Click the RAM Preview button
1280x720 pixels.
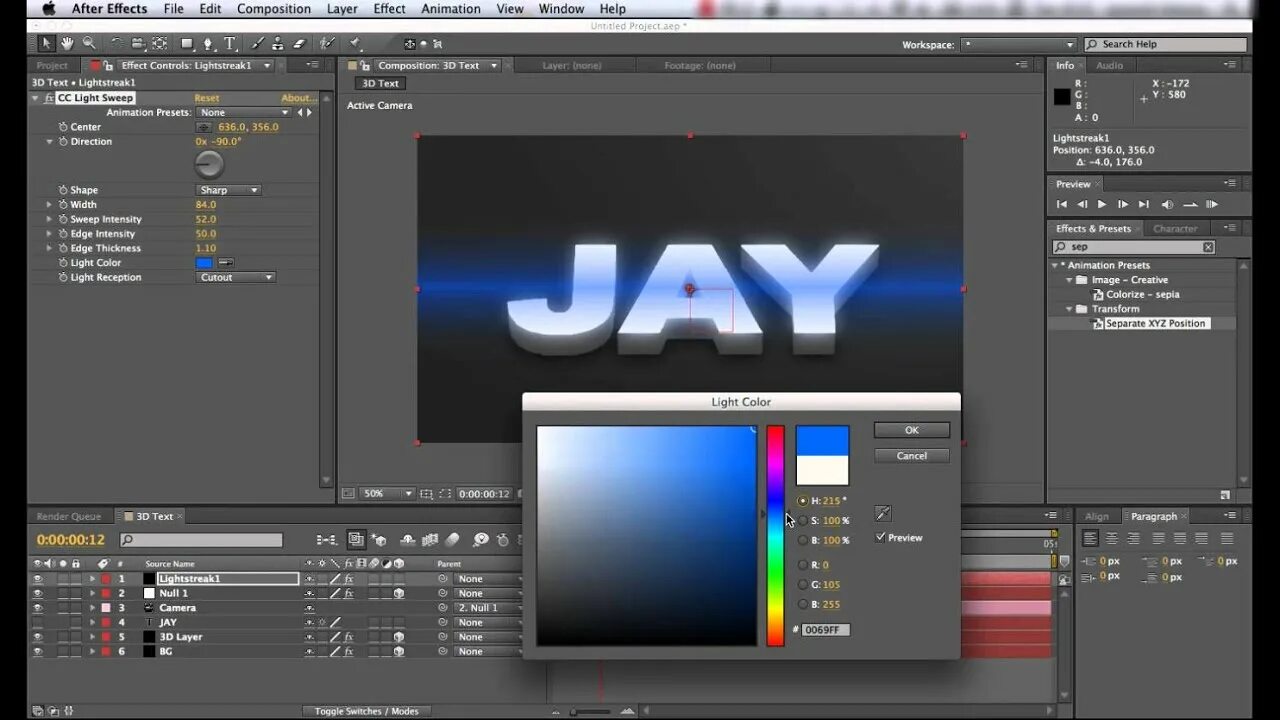[x=1211, y=204]
